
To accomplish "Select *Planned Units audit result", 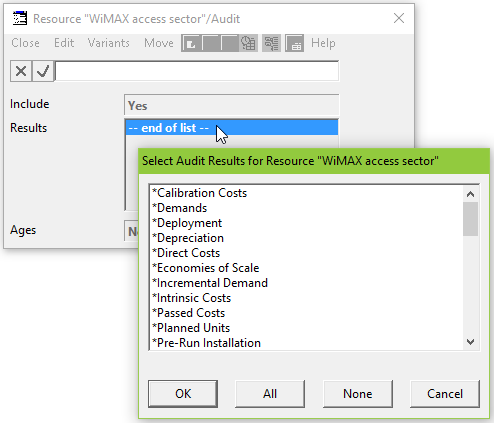I will click(x=191, y=328).
